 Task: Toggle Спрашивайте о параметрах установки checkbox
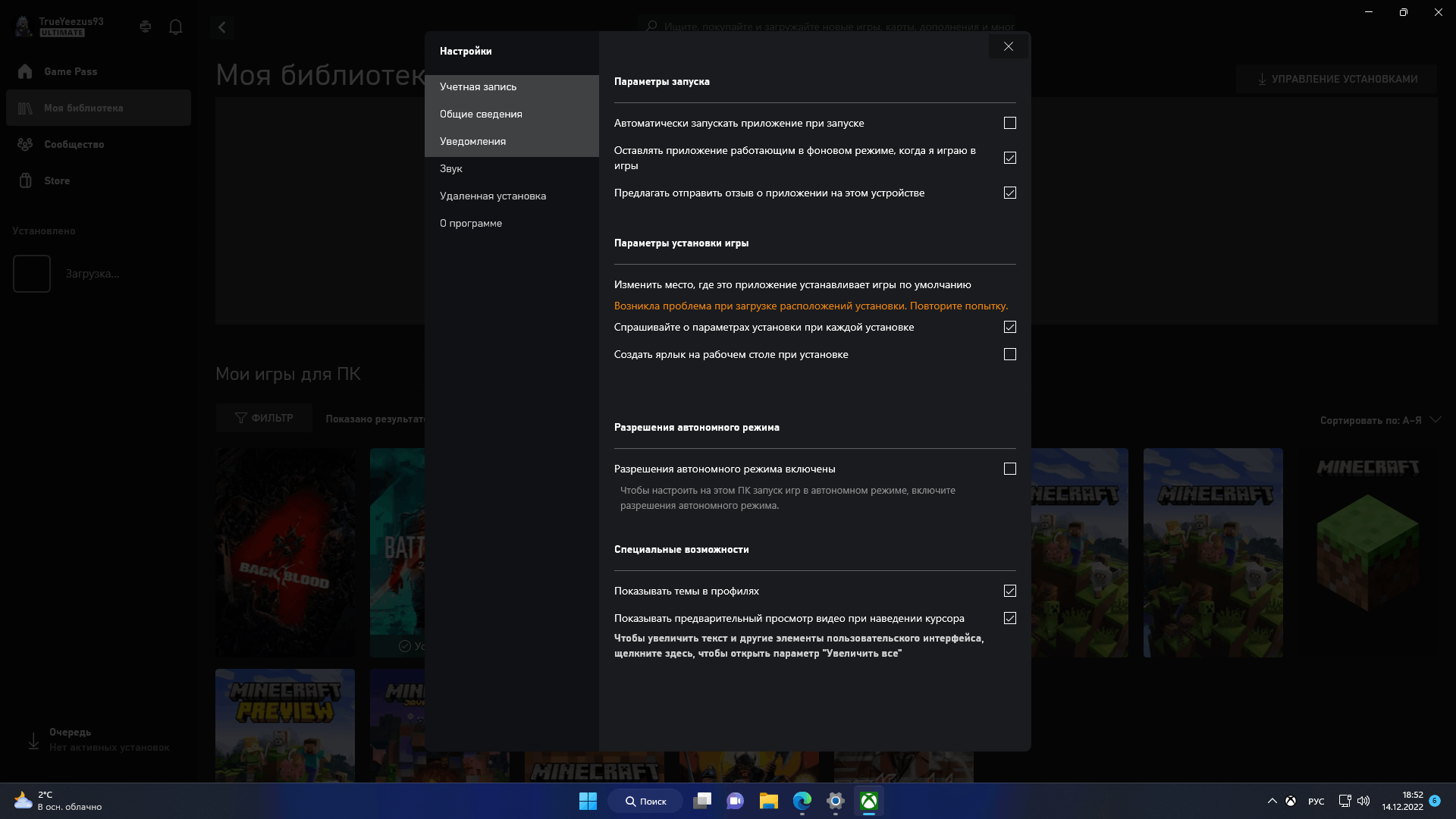(1009, 327)
